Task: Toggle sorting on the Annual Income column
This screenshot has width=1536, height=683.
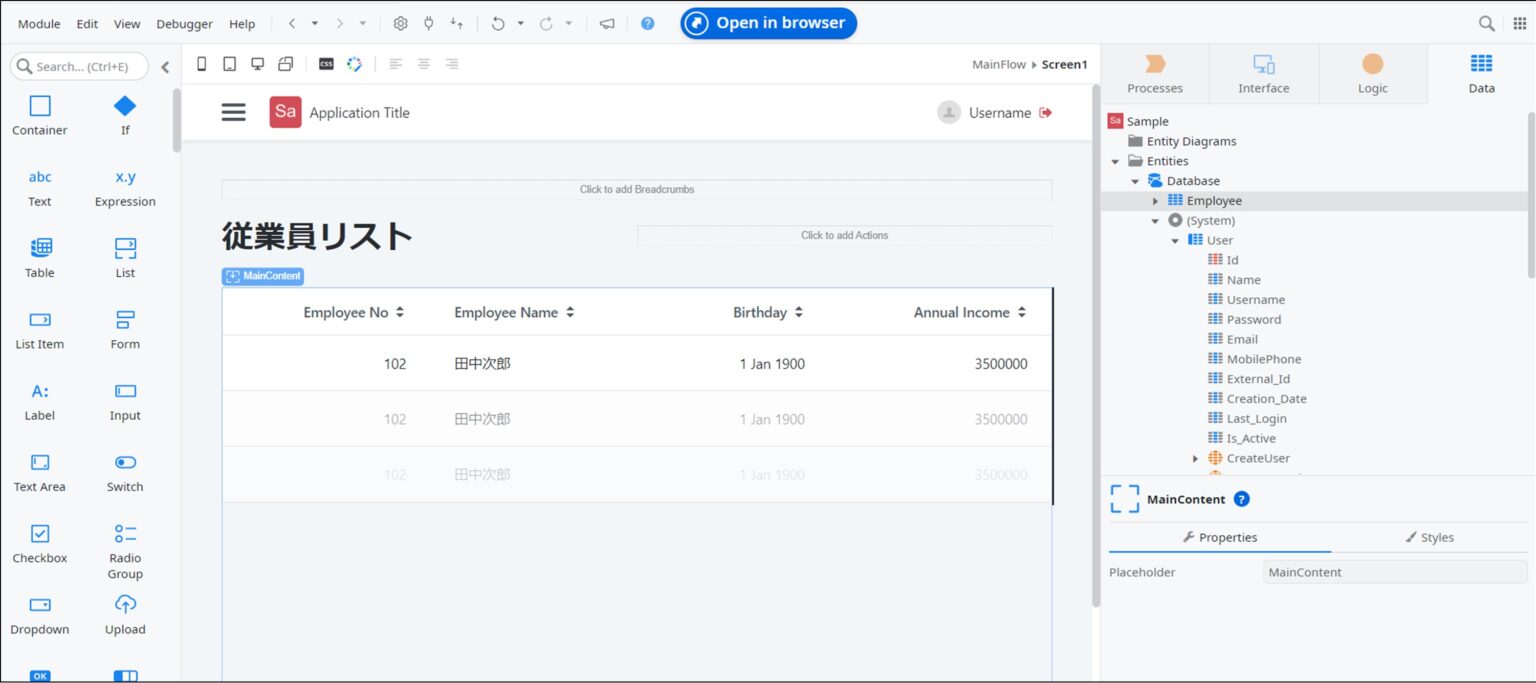Action: coord(1022,312)
